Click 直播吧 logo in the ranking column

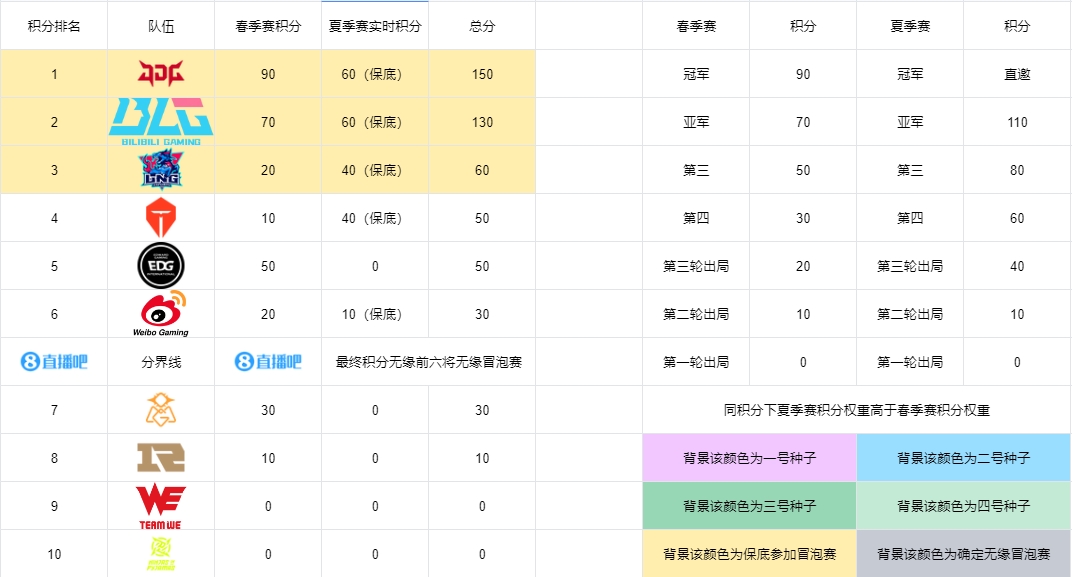[x=54, y=362]
